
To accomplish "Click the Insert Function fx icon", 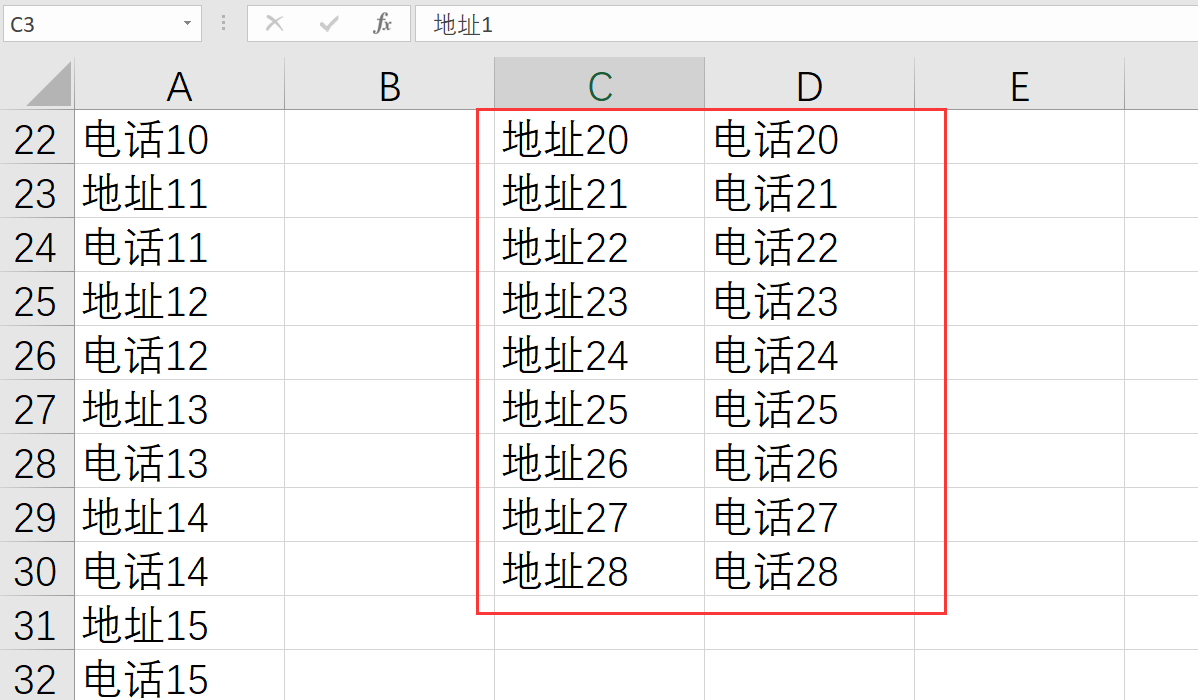I will 382,24.
